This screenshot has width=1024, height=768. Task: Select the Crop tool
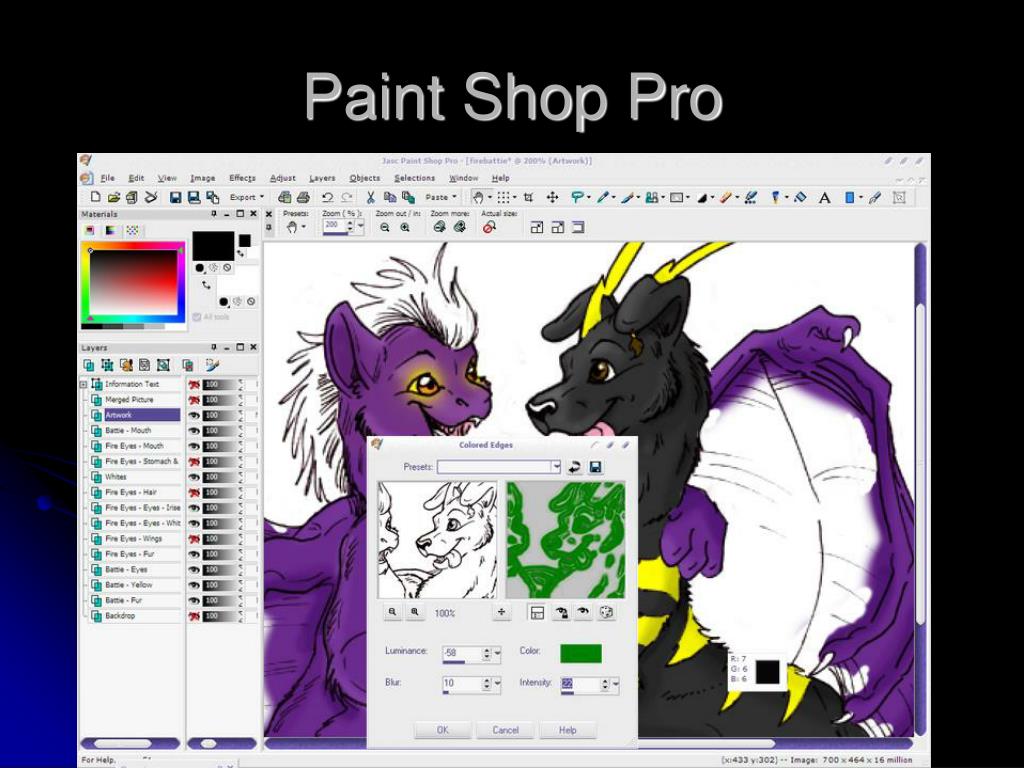[x=528, y=197]
